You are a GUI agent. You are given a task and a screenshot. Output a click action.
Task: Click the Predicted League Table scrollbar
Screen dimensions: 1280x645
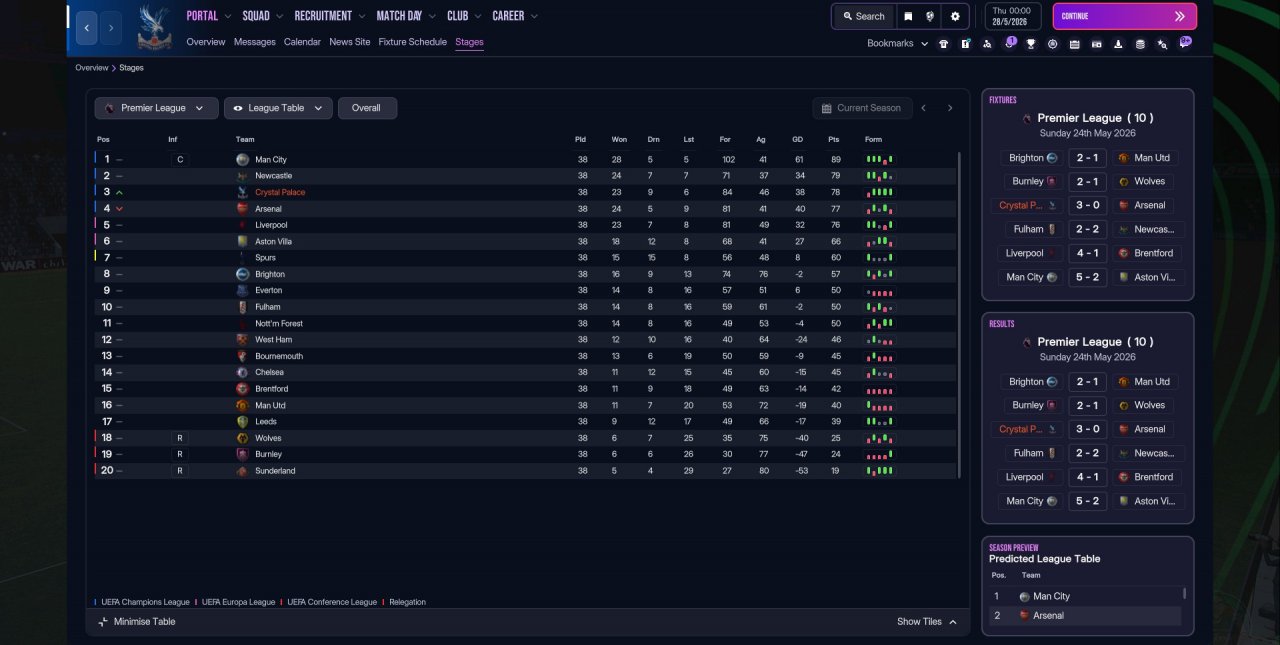coord(1185,593)
